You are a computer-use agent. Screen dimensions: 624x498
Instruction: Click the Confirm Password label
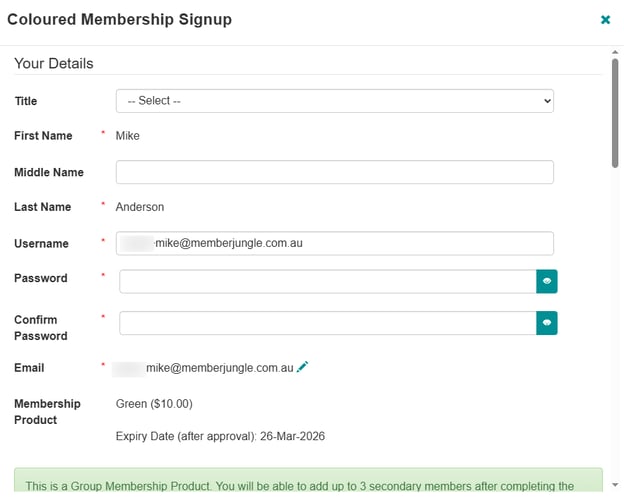click(x=41, y=328)
